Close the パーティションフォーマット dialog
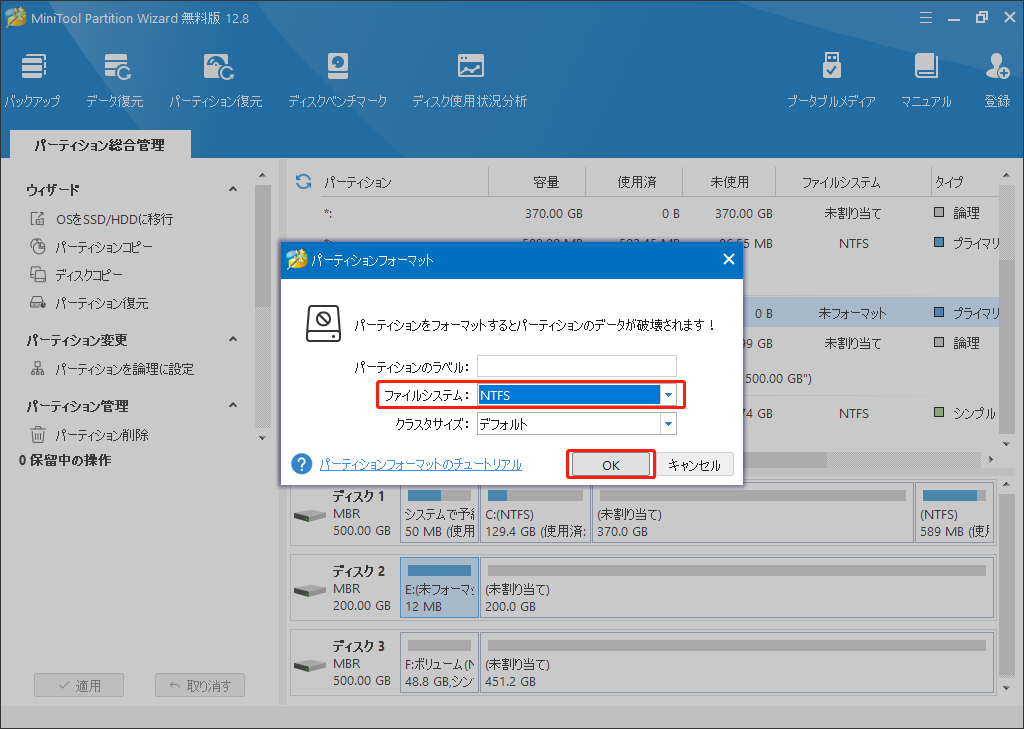Viewport: 1024px width, 729px height. pyautogui.click(x=729, y=259)
